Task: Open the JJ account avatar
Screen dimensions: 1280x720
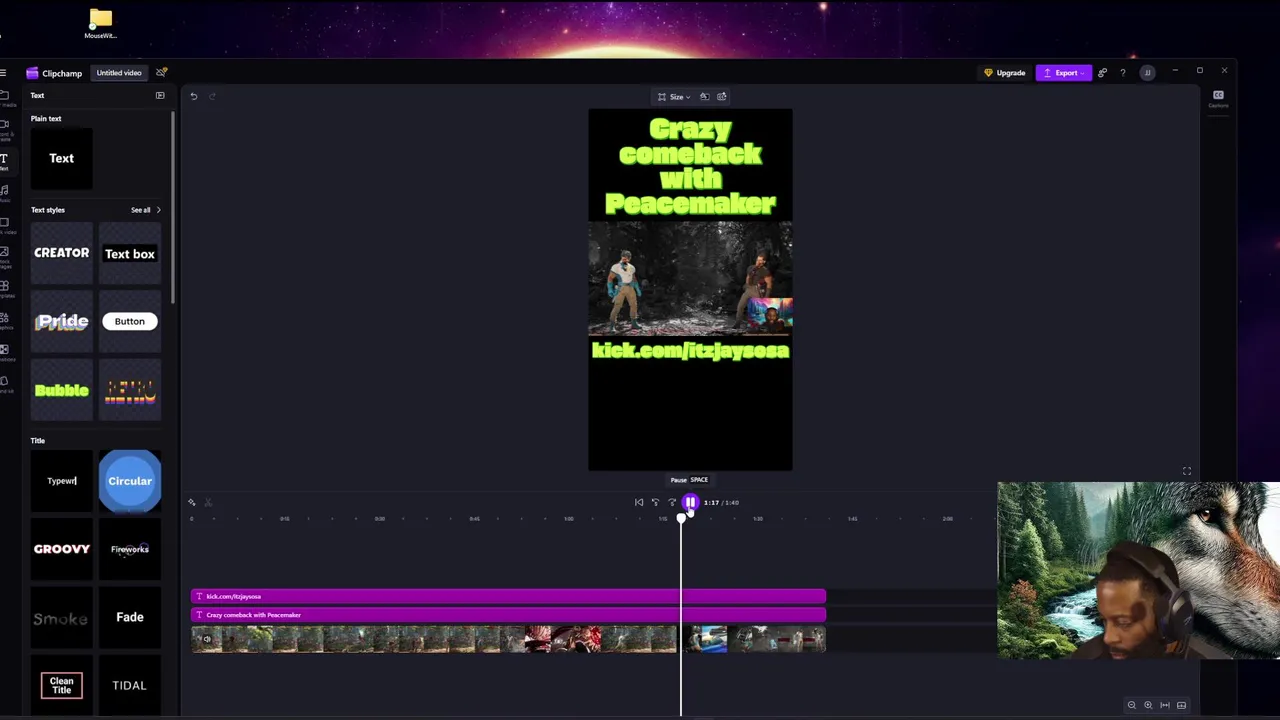Action: point(1147,73)
